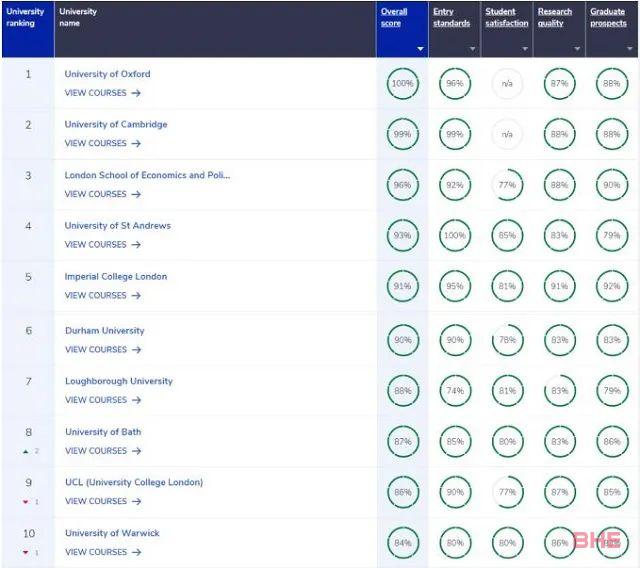Open University of St Andrews link
This screenshot has width=640, height=568.
118,226
